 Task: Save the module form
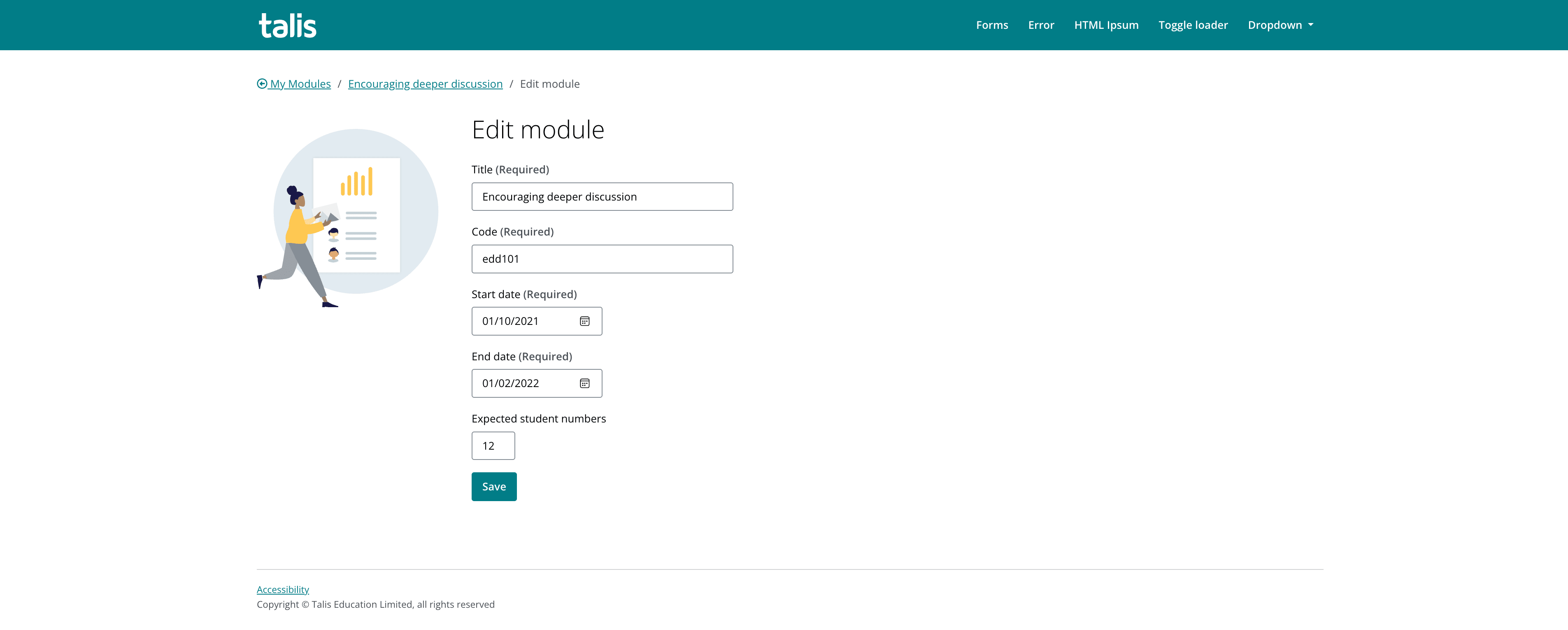point(493,487)
